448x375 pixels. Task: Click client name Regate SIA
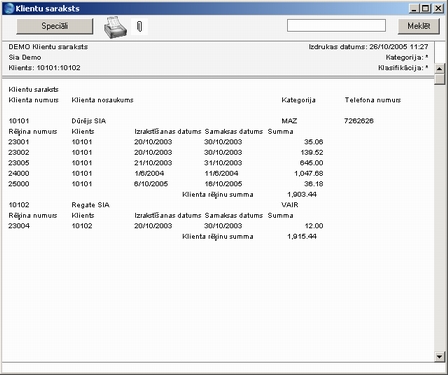[x=90, y=205]
